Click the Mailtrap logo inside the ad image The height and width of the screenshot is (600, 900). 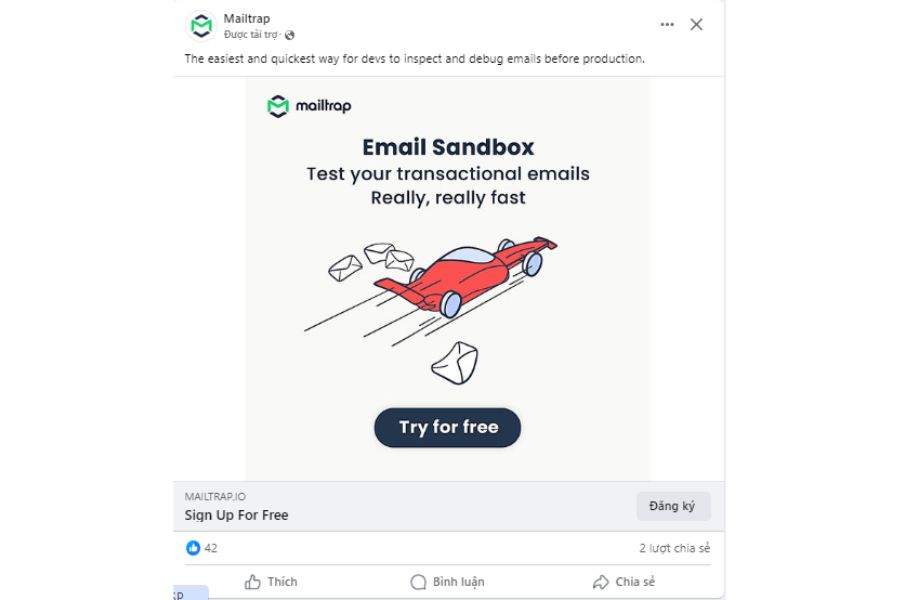[310, 103]
